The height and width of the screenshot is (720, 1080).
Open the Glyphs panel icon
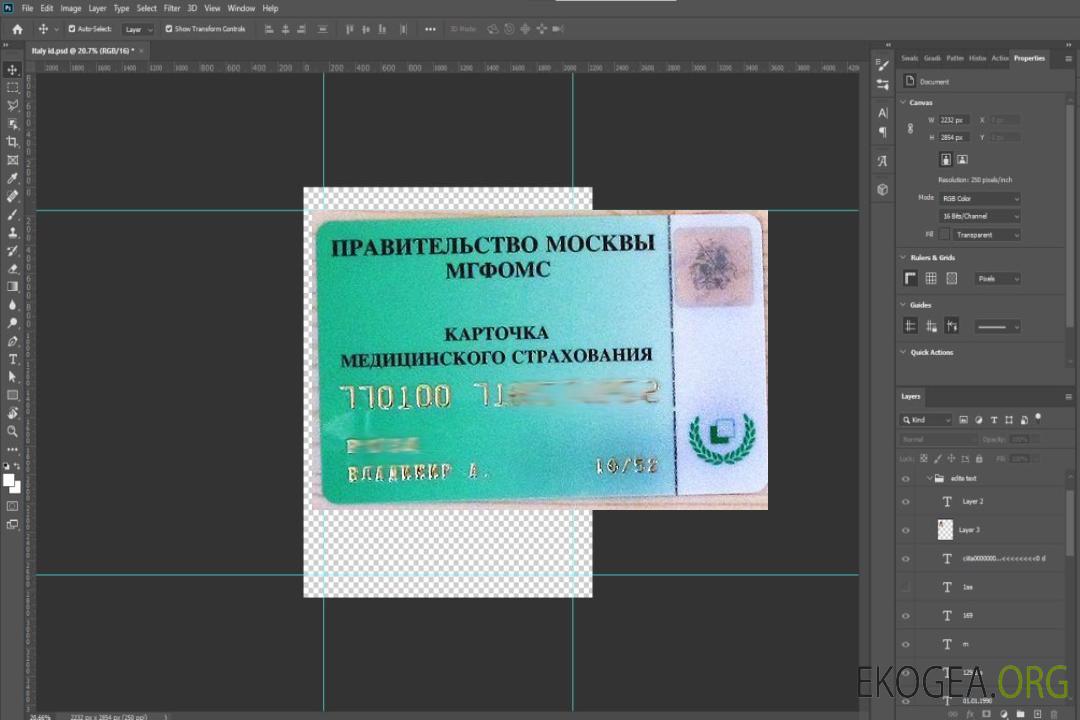pyautogui.click(x=882, y=161)
